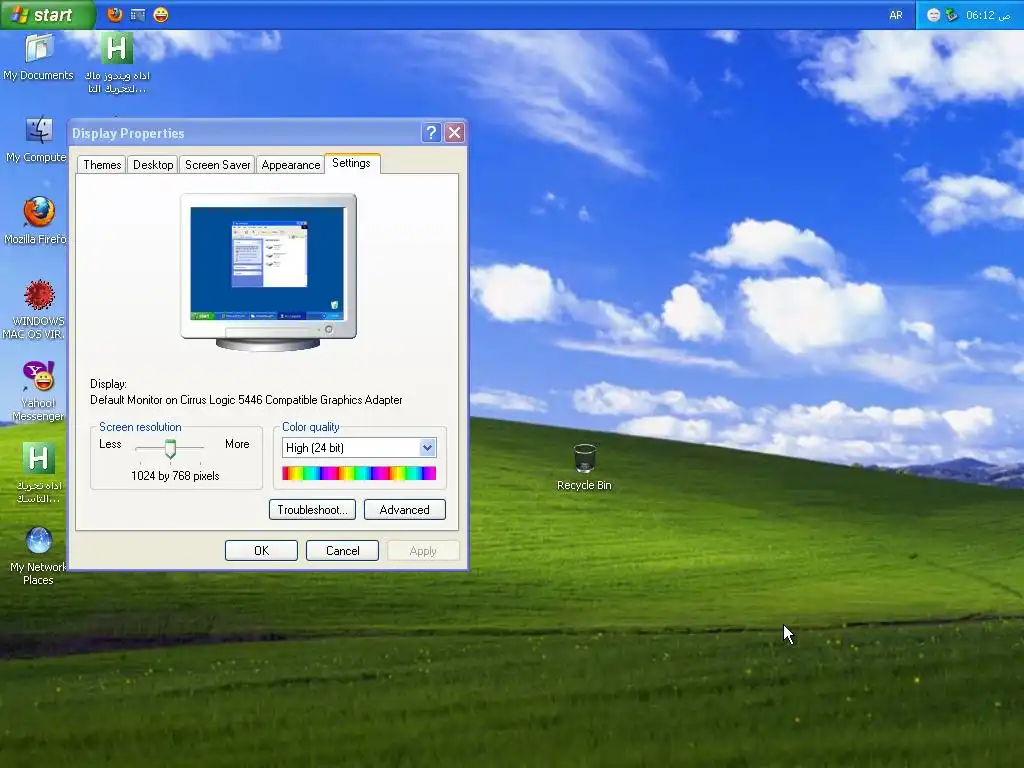Select Yahoo! Messenger desktop shortcut
The image size is (1024, 768).
(38, 391)
